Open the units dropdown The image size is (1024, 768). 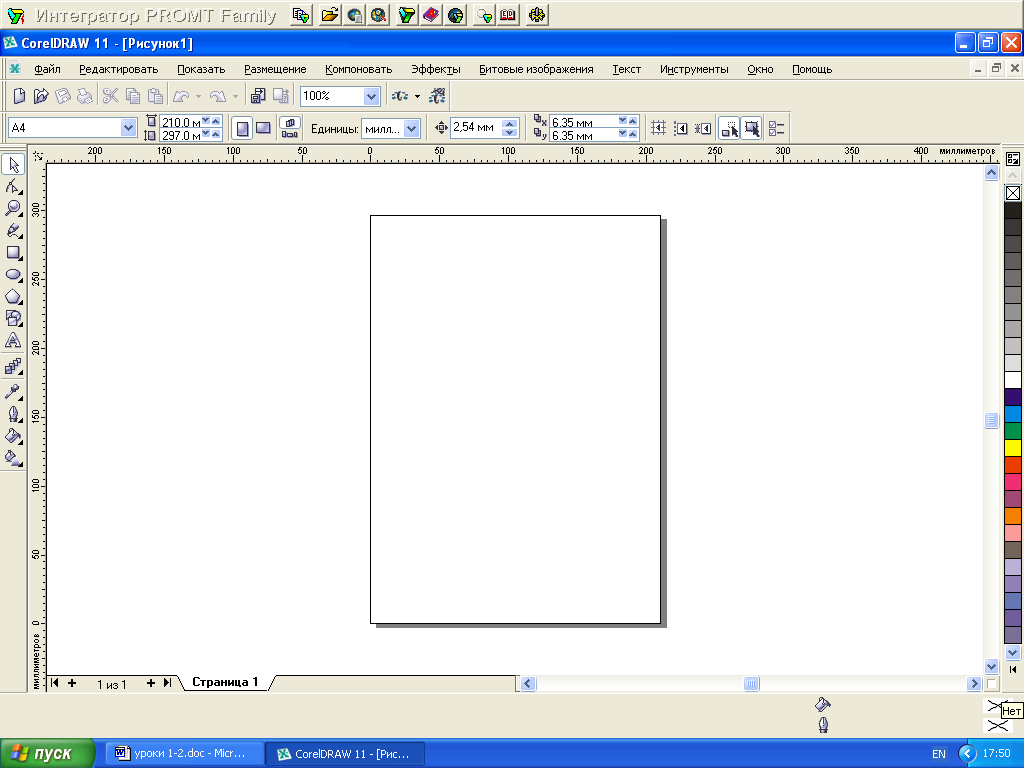[x=411, y=129]
